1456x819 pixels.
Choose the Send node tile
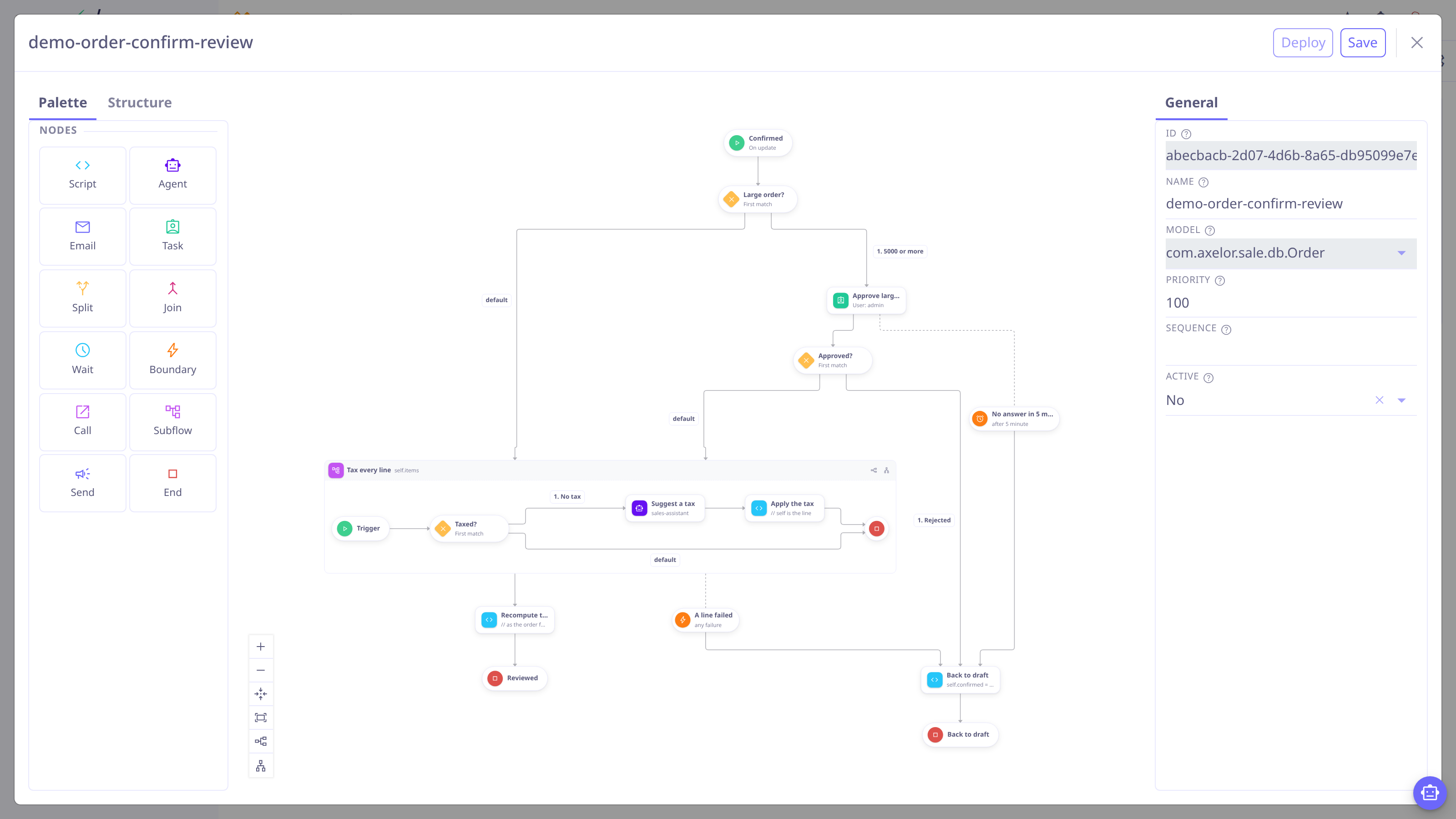(82, 483)
